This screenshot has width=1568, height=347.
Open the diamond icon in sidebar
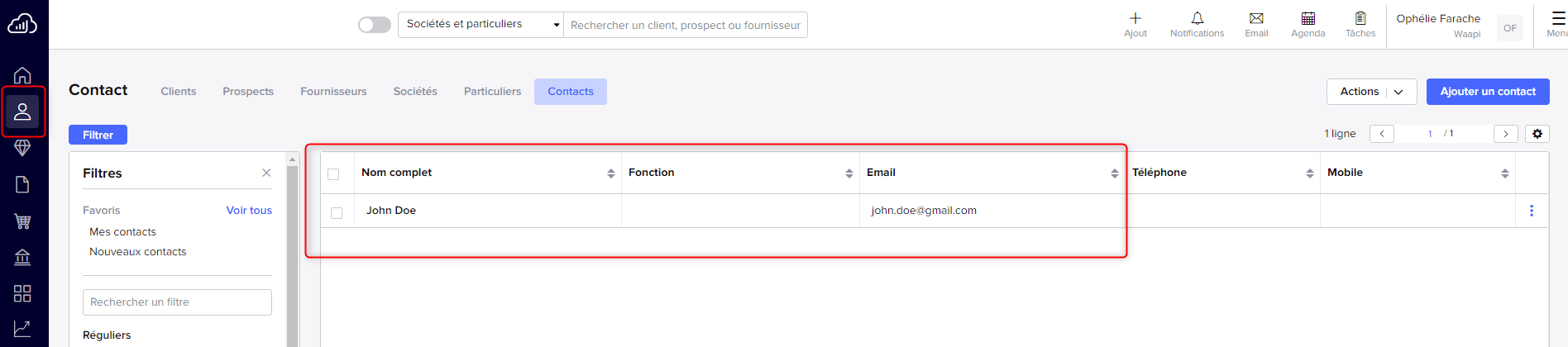coord(22,148)
